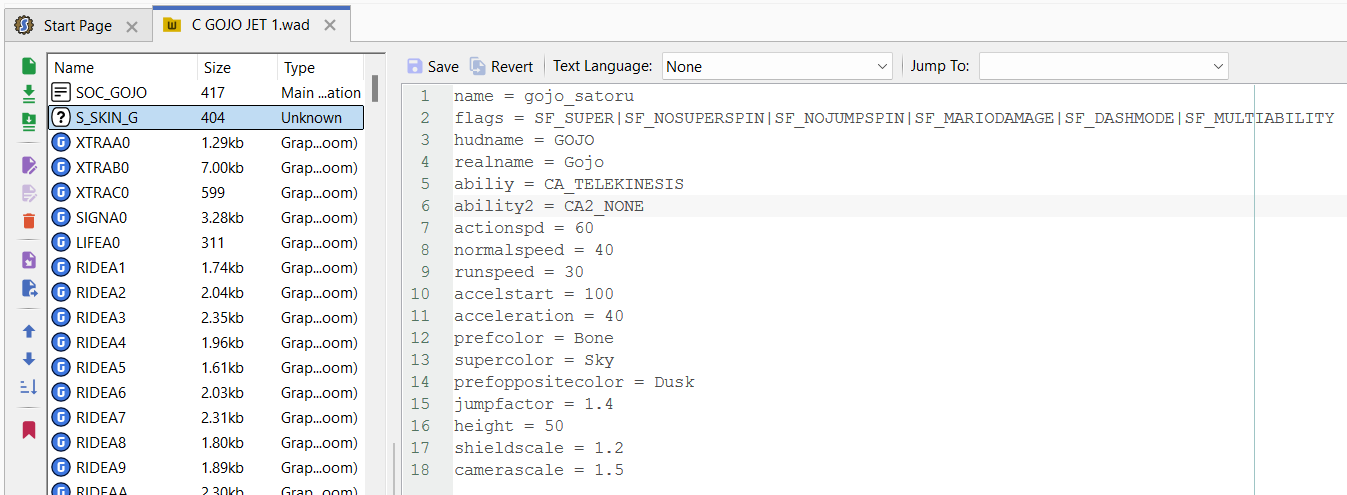
Task: Click the flags line in editor
Action: (894, 118)
